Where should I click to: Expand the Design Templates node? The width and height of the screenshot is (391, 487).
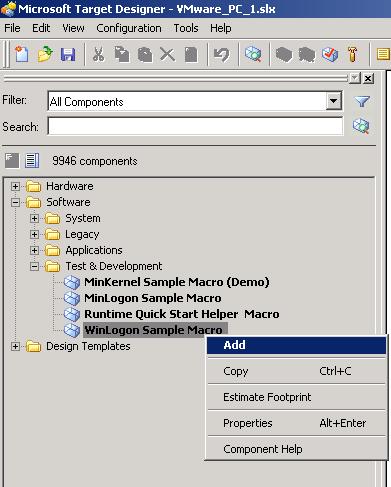pos(15,346)
